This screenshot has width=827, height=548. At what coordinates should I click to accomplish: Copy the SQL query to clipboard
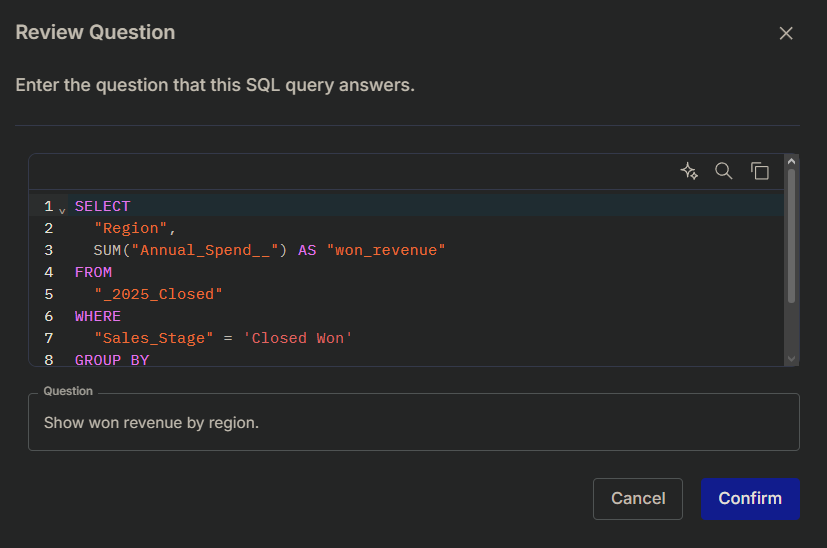[x=759, y=171]
